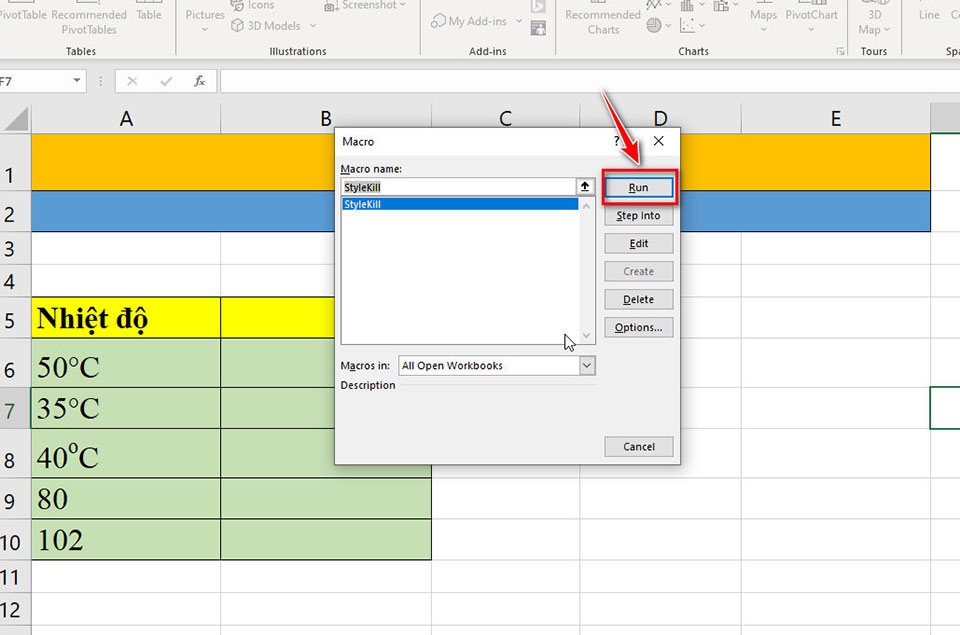The image size is (960, 635).
Task: Click the Edit macro button
Action: pos(639,244)
